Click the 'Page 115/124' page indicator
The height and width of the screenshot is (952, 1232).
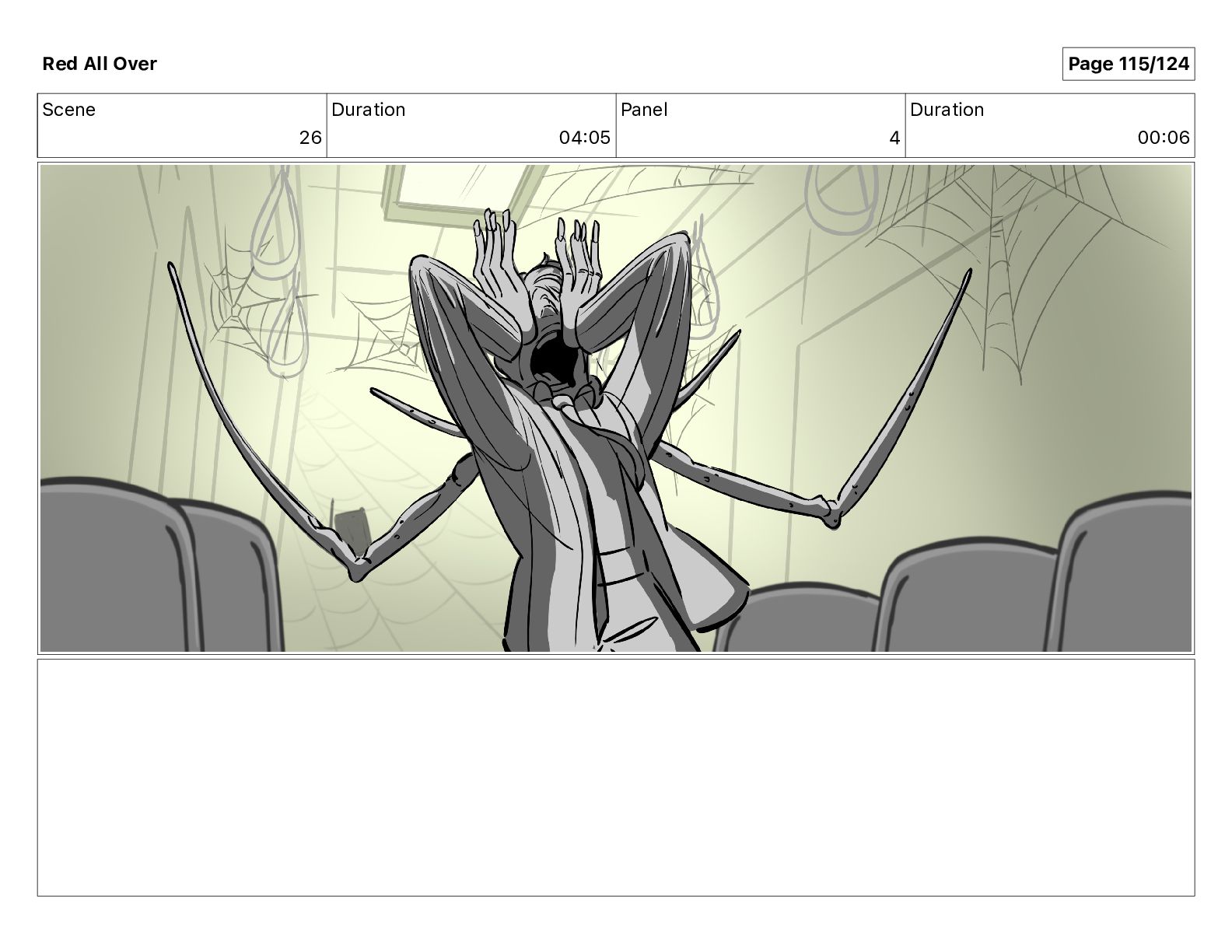tap(1128, 64)
